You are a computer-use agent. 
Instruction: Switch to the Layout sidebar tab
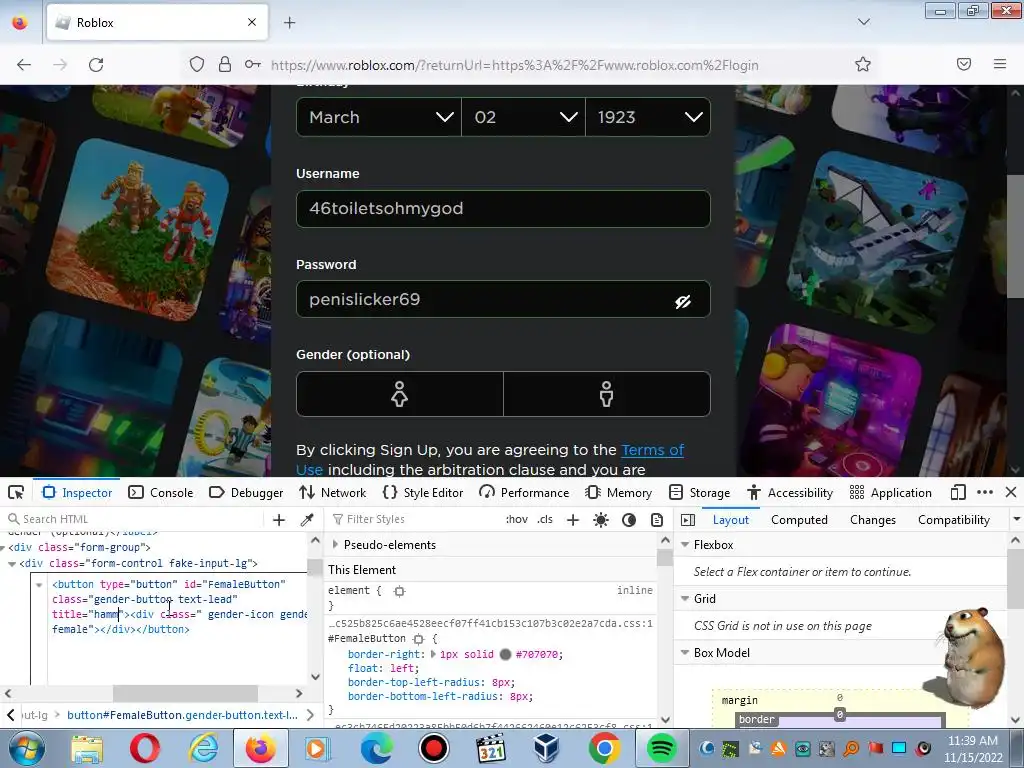pyautogui.click(x=731, y=520)
